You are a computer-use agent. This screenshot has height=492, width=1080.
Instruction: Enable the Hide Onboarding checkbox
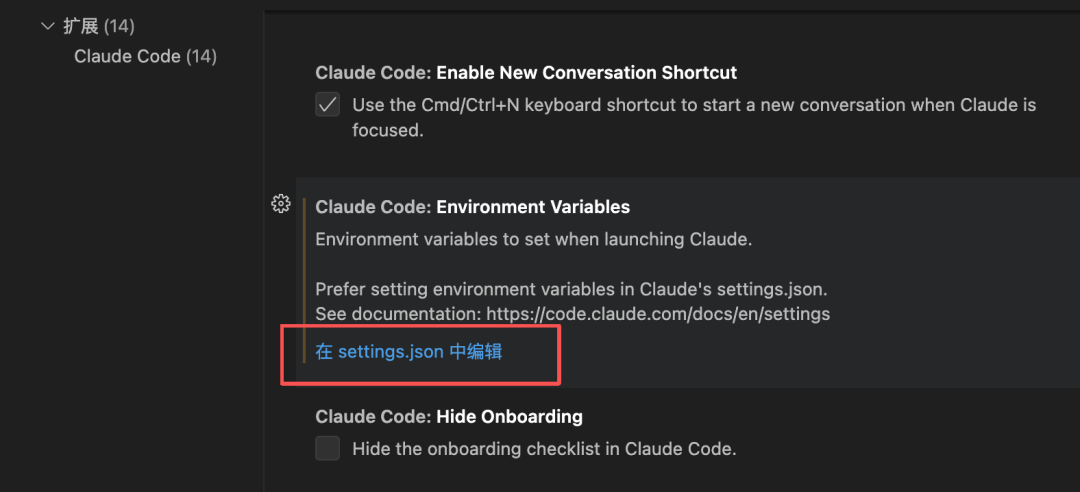click(327, 449)
